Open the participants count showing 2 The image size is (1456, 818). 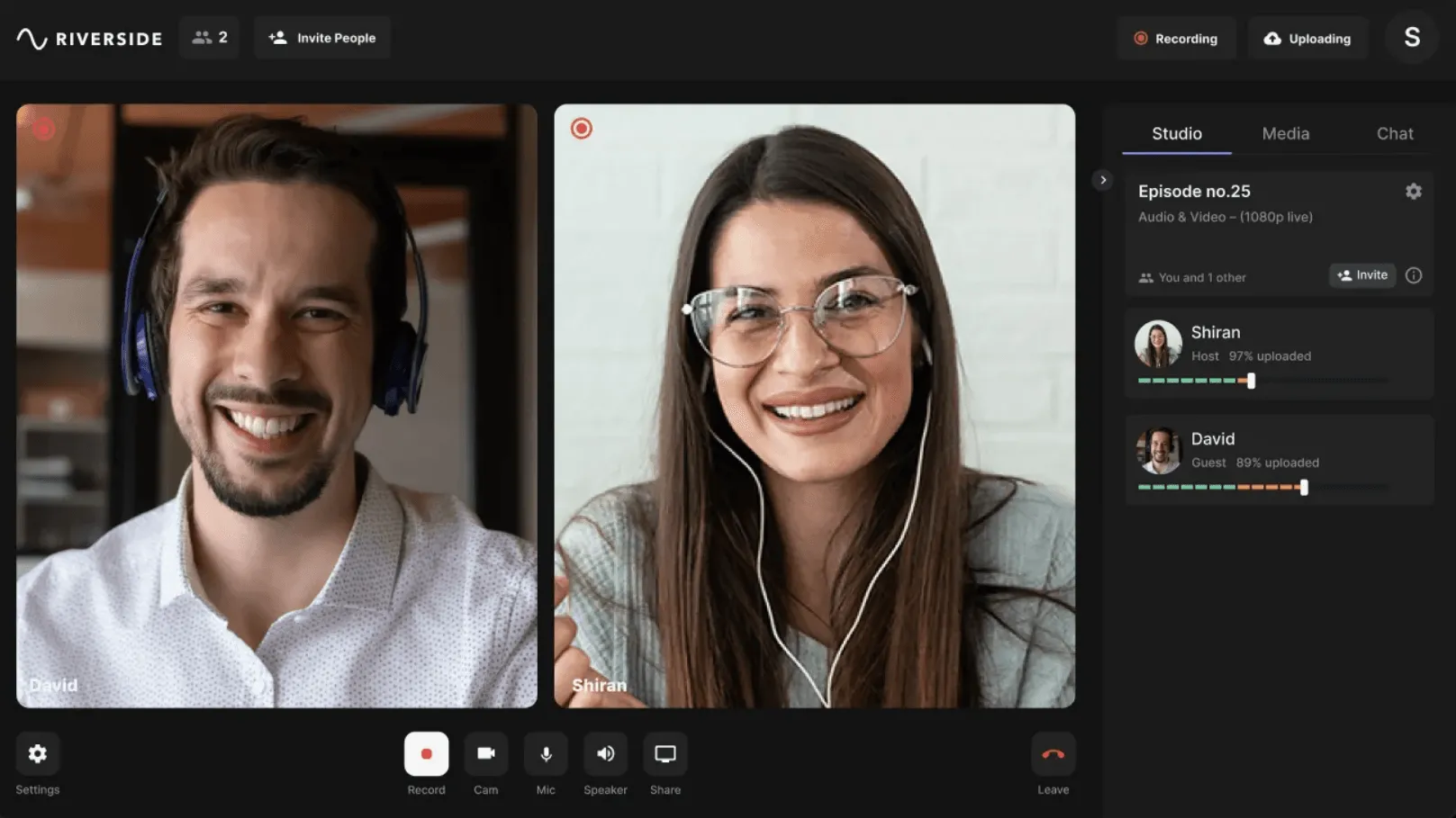pos(209,38)
